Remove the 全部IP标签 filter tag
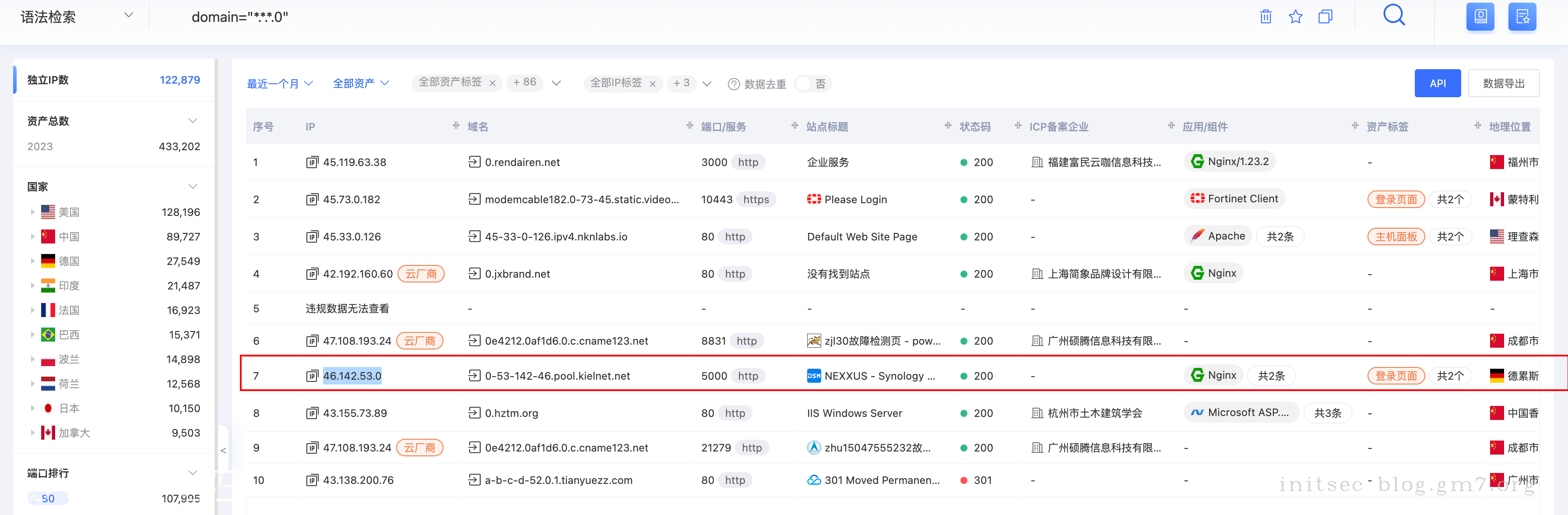Screen dimensions: 1568x515 click(653, 84)
